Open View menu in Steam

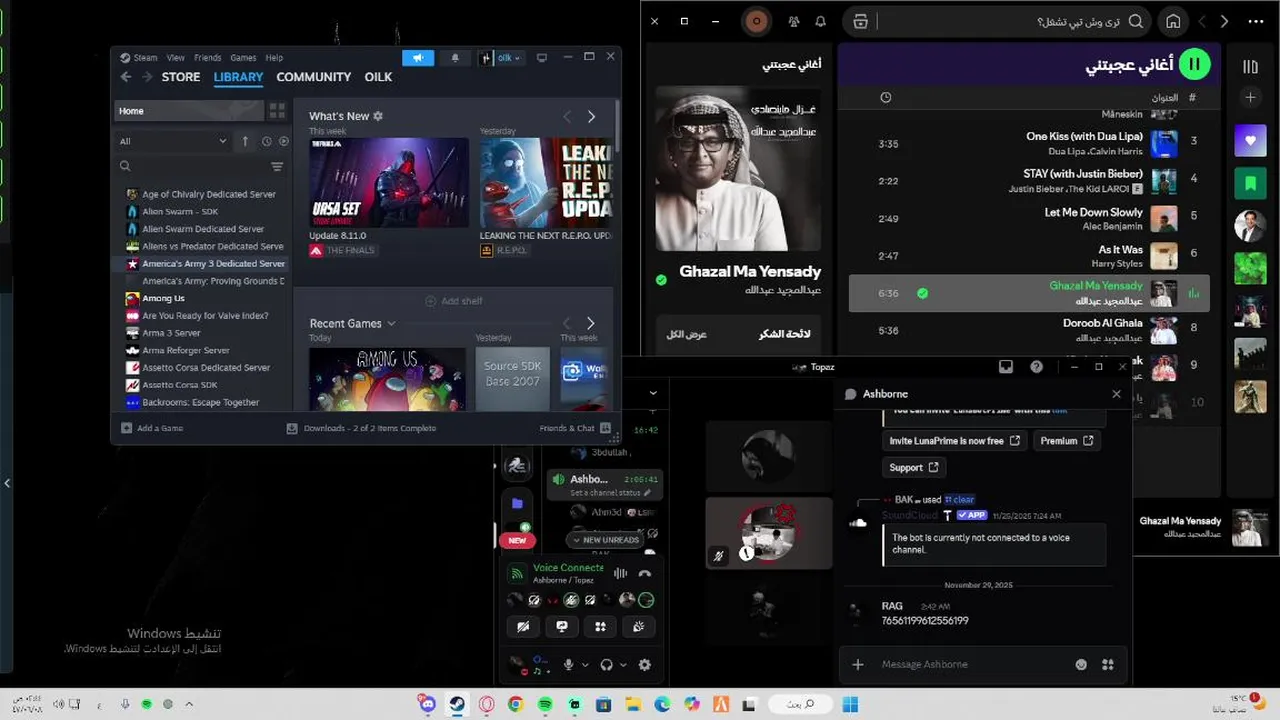[176, 58]
